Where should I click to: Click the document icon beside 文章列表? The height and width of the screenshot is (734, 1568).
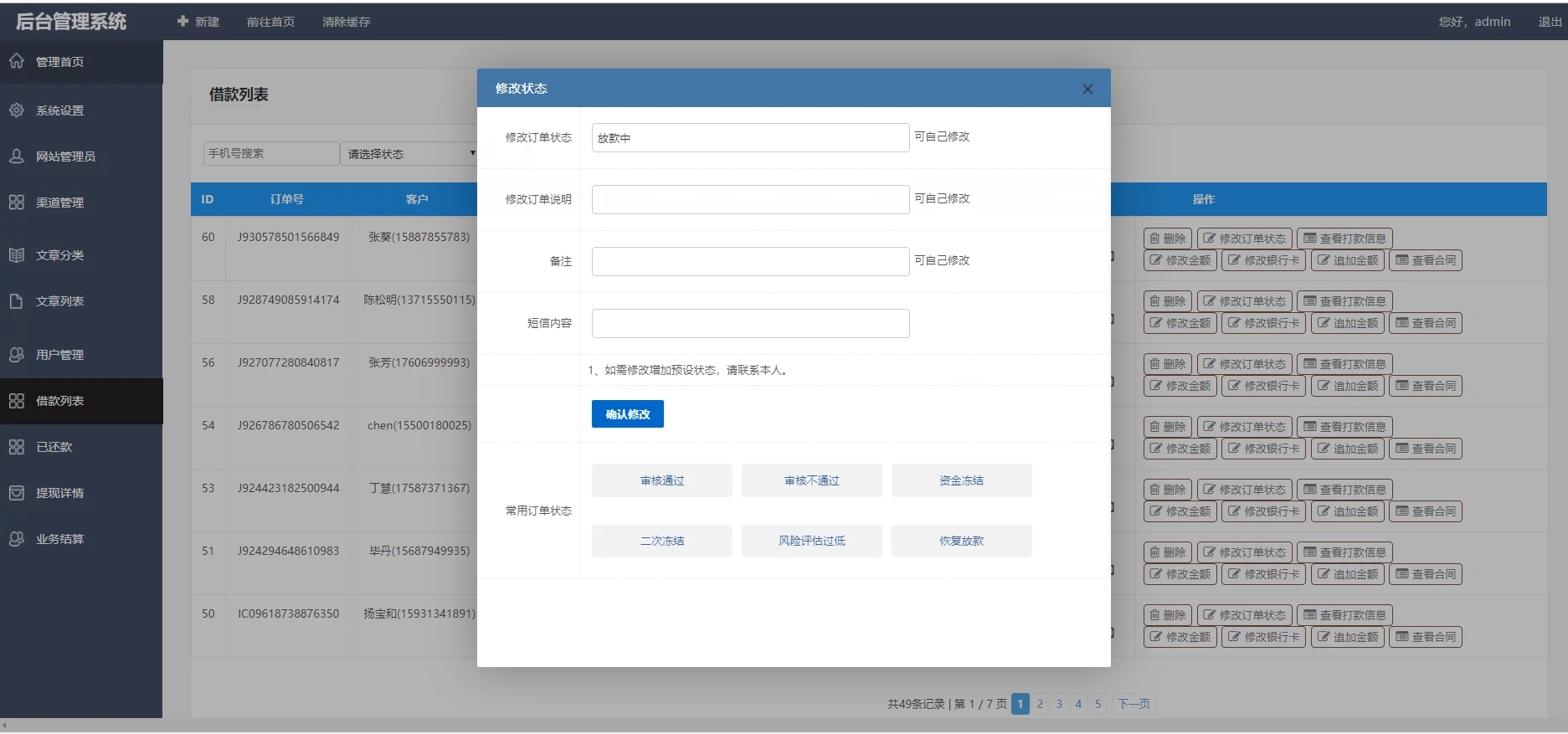pyautogui.click(x=17, y=300)
